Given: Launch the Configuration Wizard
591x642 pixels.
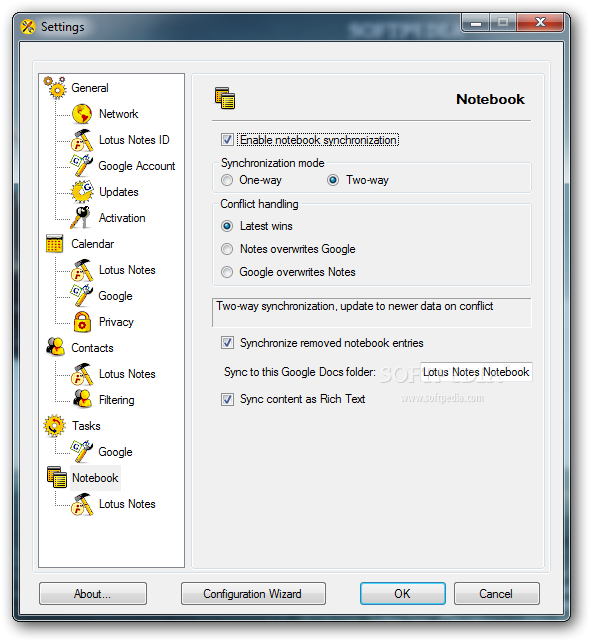Looking at the screenshot, I should tap(253, 594).
